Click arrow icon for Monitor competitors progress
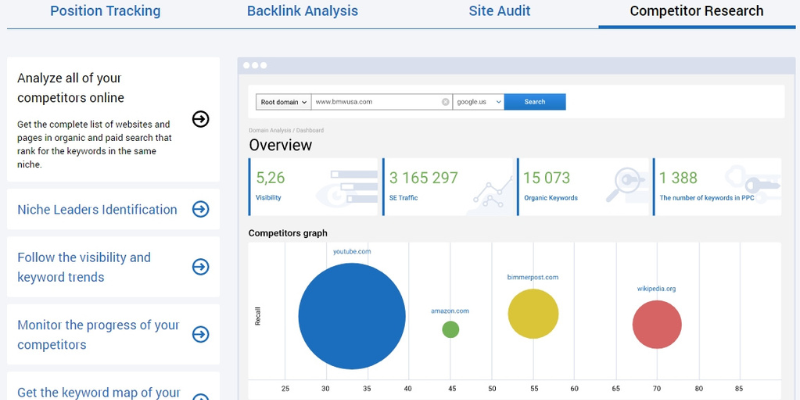Viewport: 800px width, 400px height. click(x=201, y=334)
